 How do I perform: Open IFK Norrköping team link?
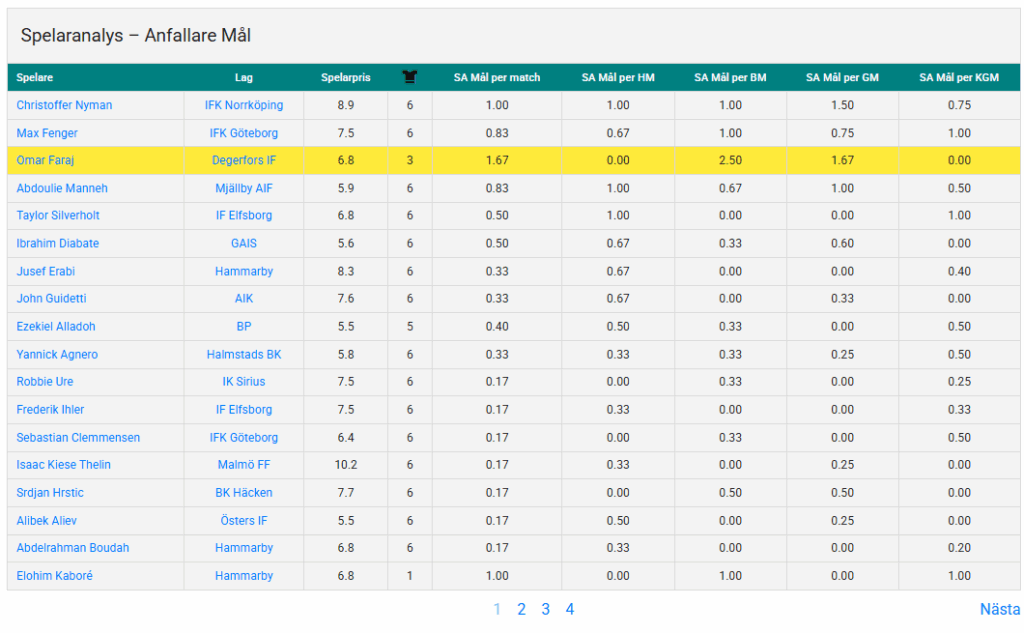(x=244, y=105)
